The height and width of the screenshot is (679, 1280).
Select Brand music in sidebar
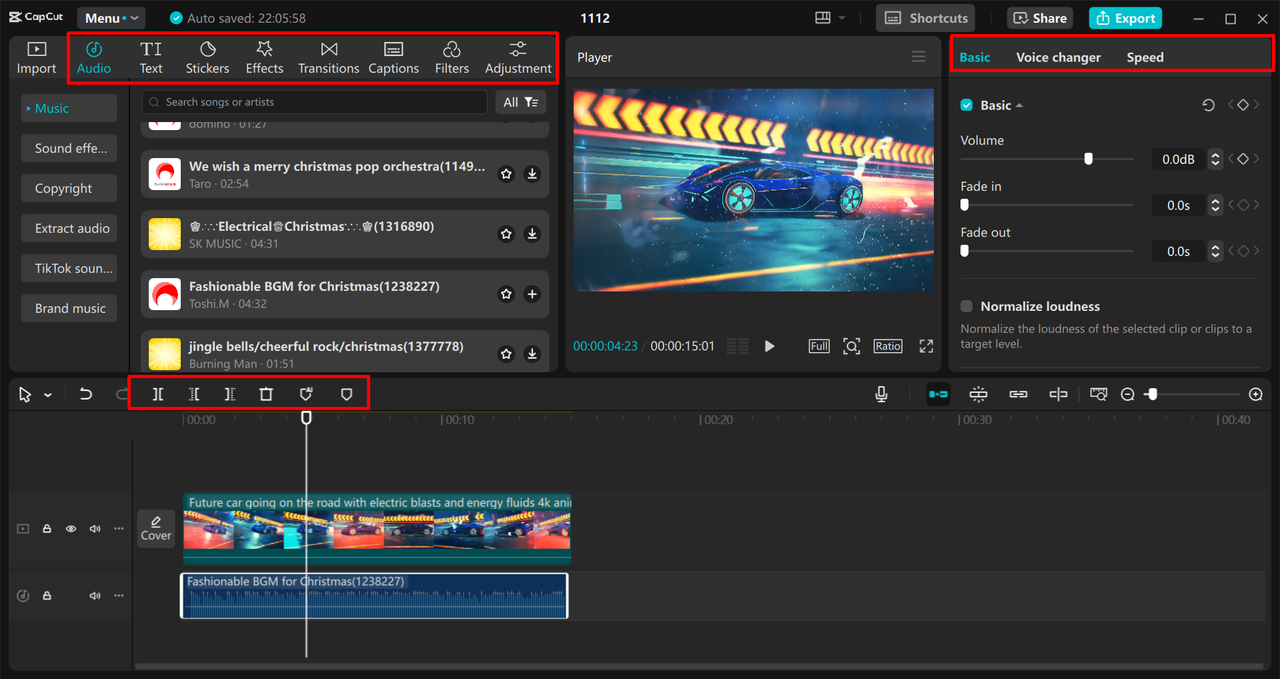point(69,308)
